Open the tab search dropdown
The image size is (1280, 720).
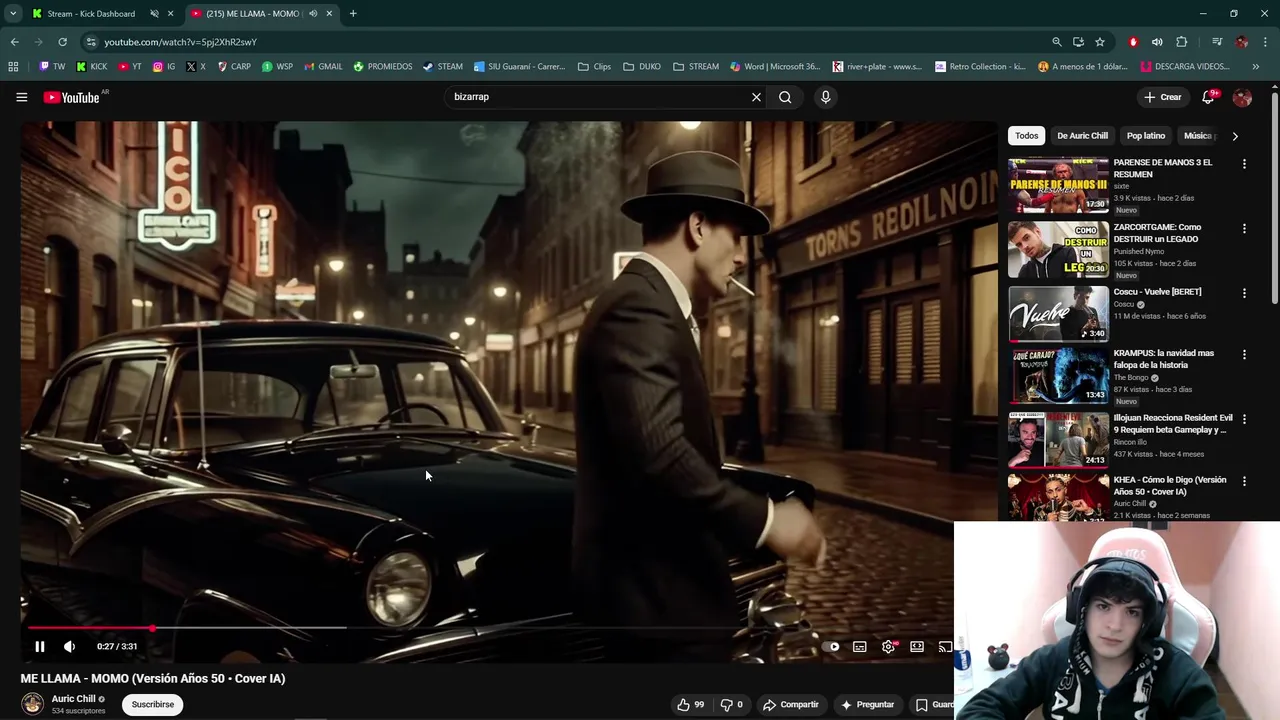(x=13, y=13)
